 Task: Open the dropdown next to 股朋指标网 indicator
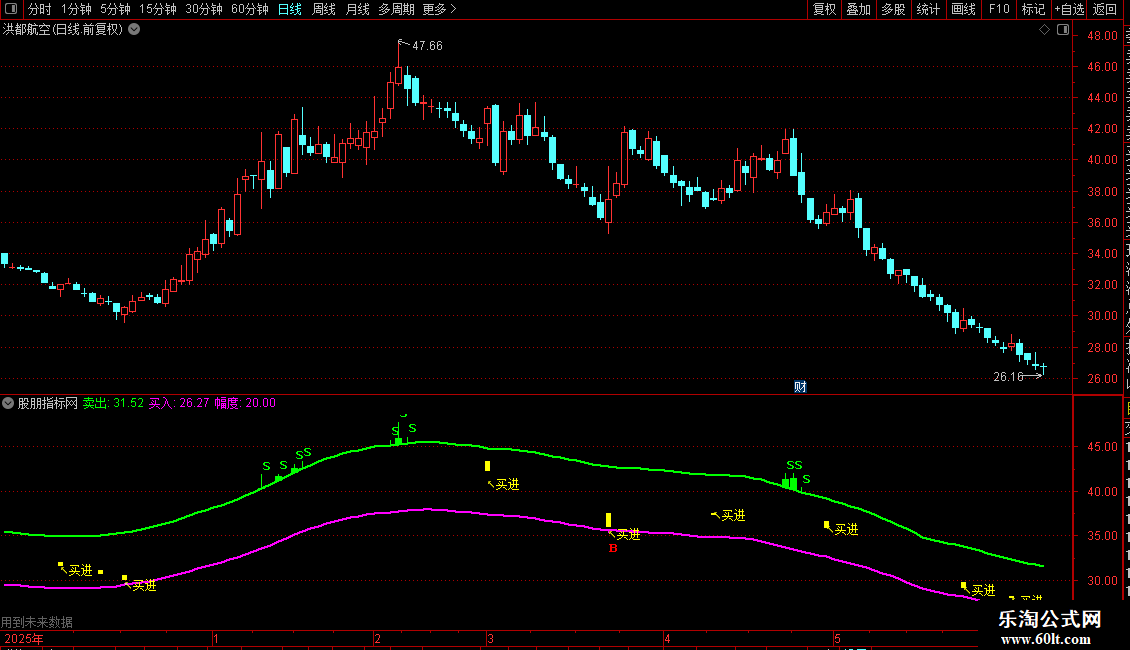[x=8, y=403]
